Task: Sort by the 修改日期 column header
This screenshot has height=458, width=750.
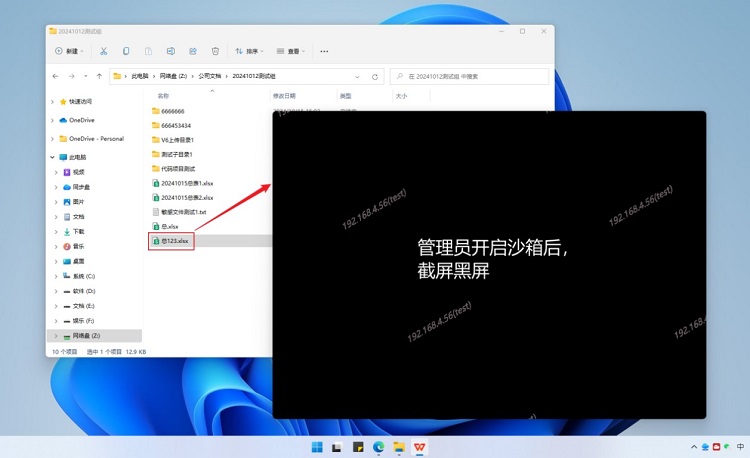Action: tap(284, 96)
